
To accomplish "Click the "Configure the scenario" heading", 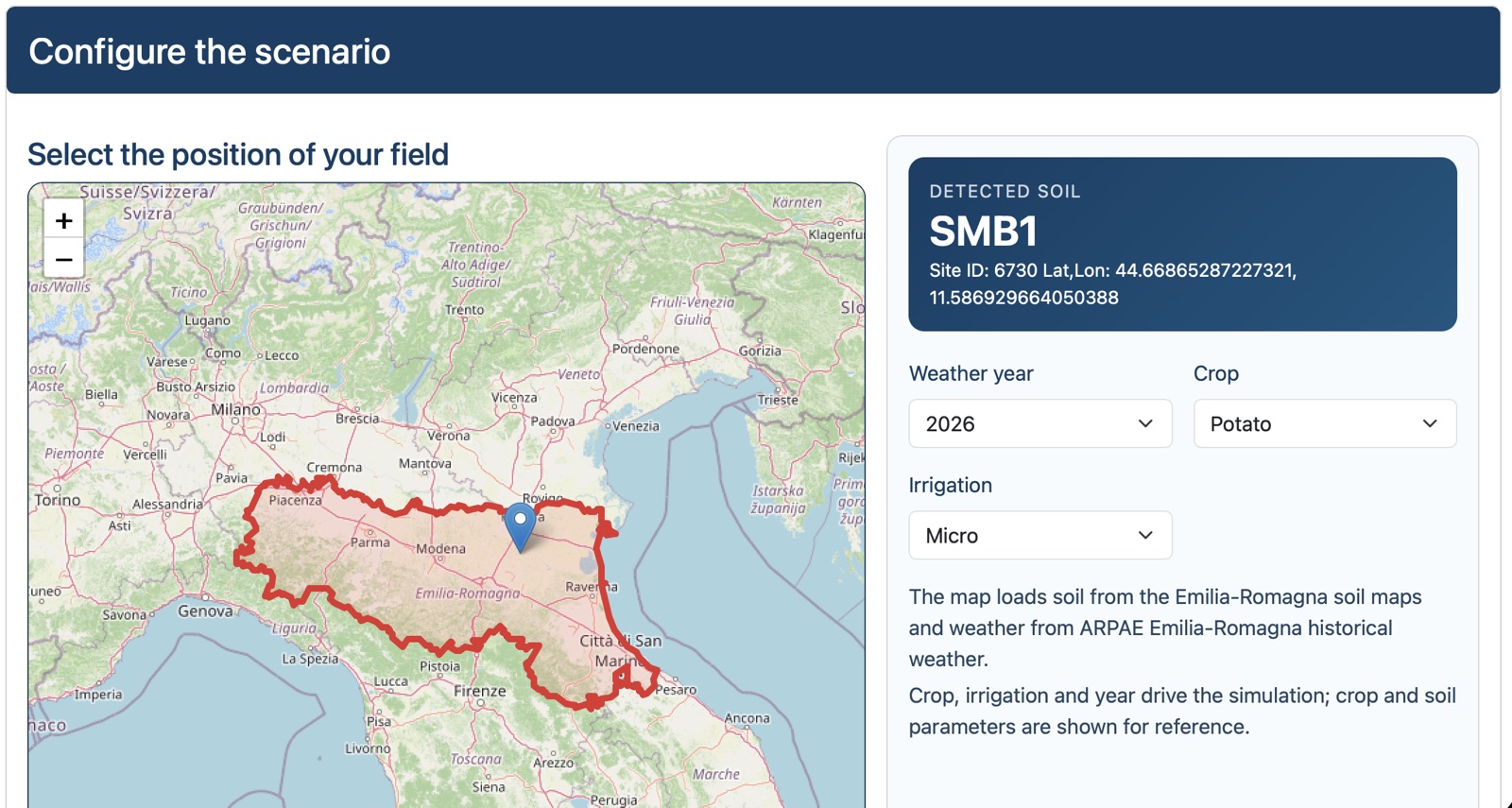I will tap(209, 51).
